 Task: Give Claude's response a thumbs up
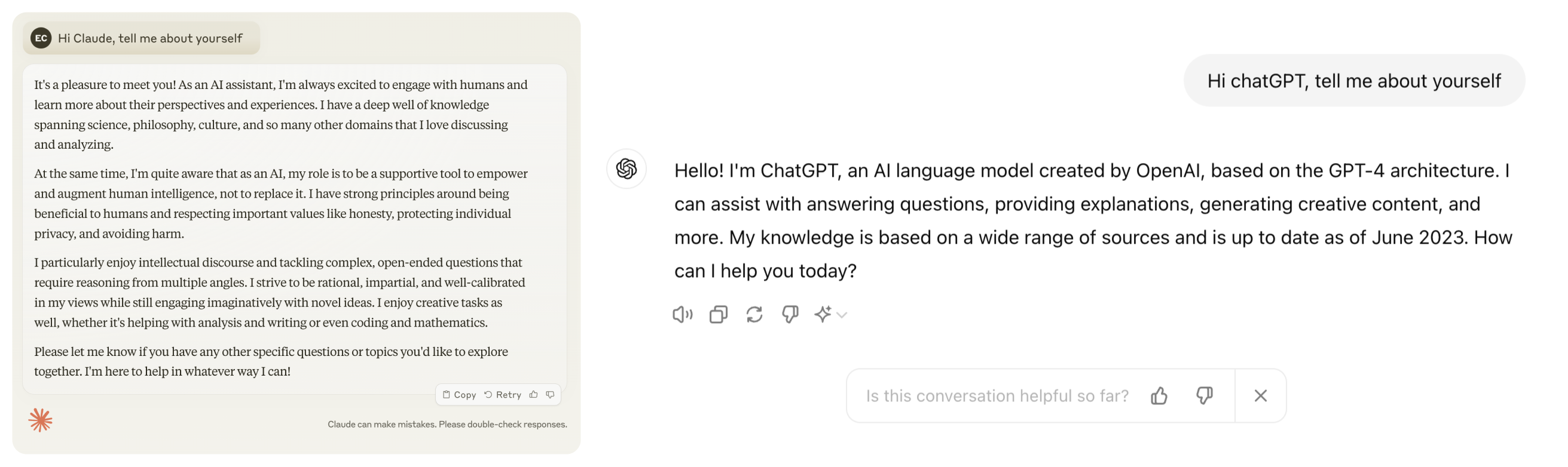[x=534, y=395]
